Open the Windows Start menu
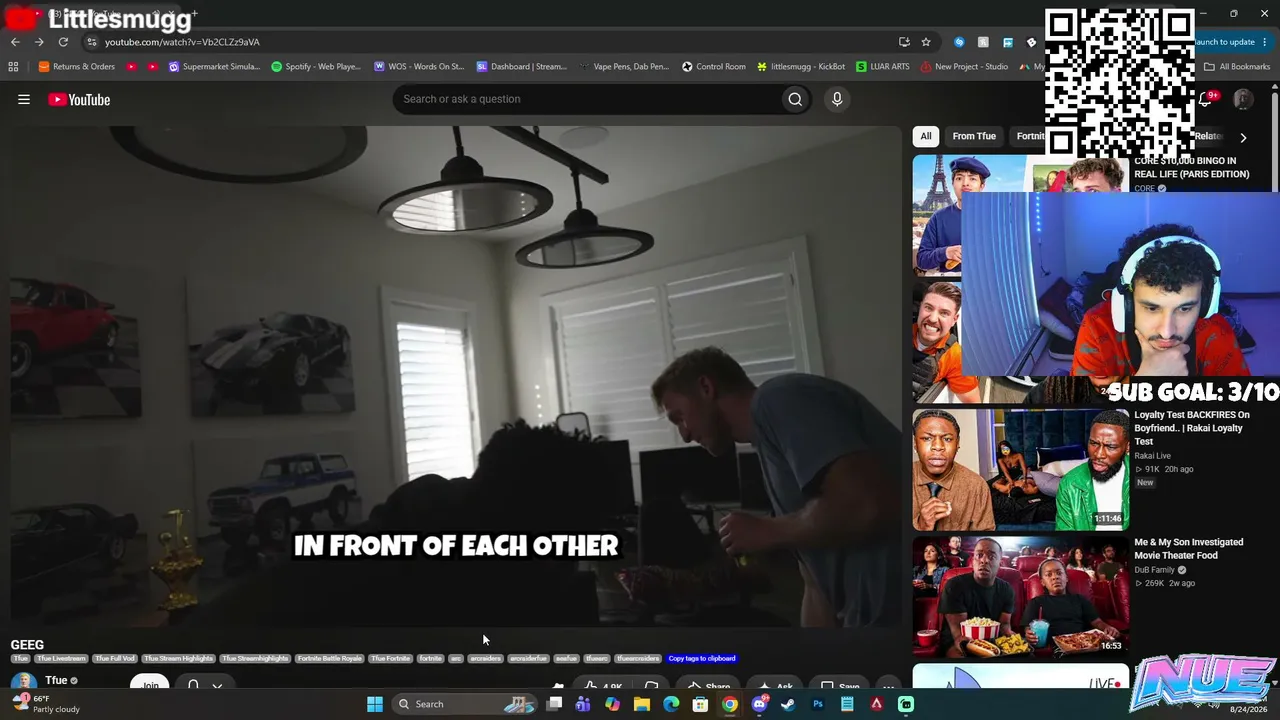 click(x=375, y=704)
